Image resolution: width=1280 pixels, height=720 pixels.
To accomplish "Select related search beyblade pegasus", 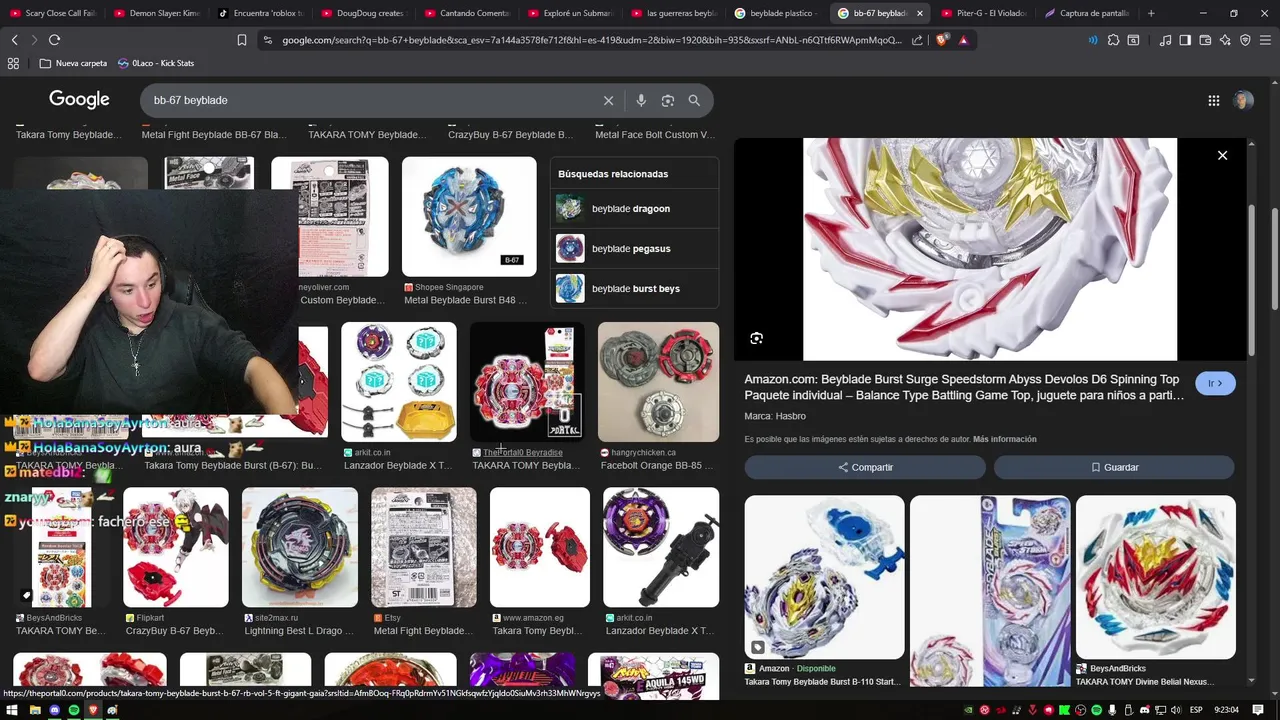I will [634, 248].
